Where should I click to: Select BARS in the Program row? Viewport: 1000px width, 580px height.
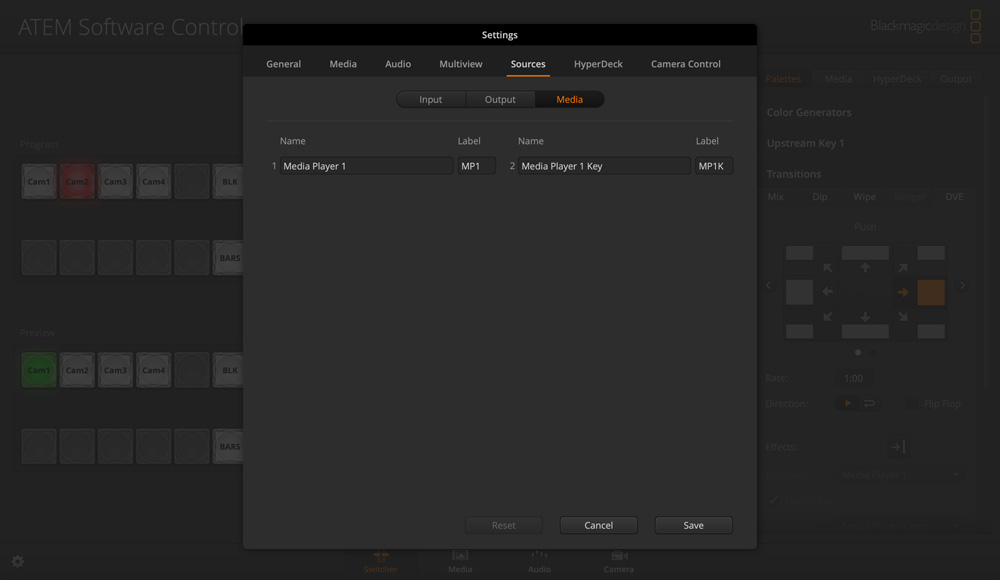tap(228, 258)
